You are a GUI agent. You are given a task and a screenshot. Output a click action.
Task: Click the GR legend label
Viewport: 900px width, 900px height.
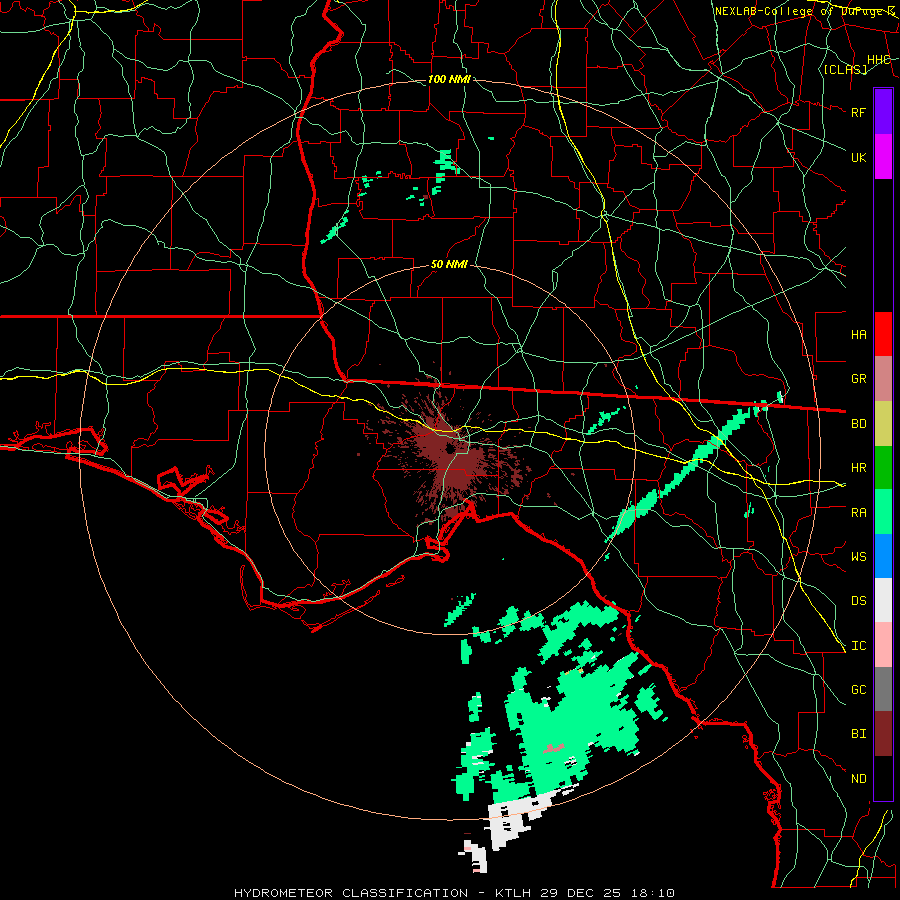(858, 379)
